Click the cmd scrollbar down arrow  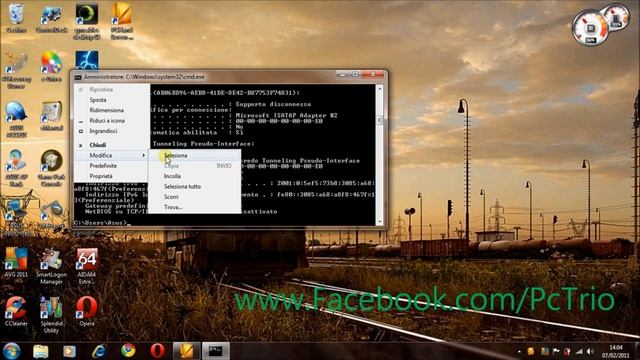379,221
